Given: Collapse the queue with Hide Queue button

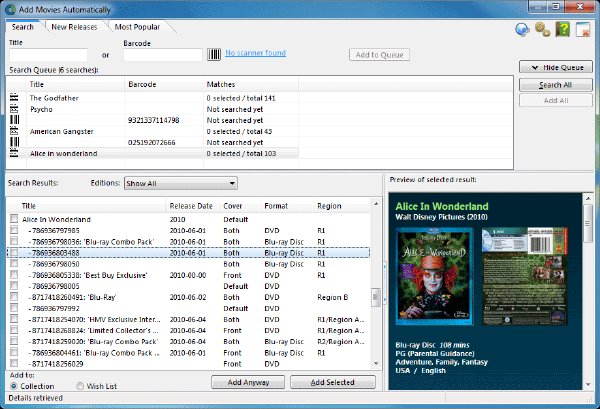Looking at the screenshot, I should [x=556, y=67].
